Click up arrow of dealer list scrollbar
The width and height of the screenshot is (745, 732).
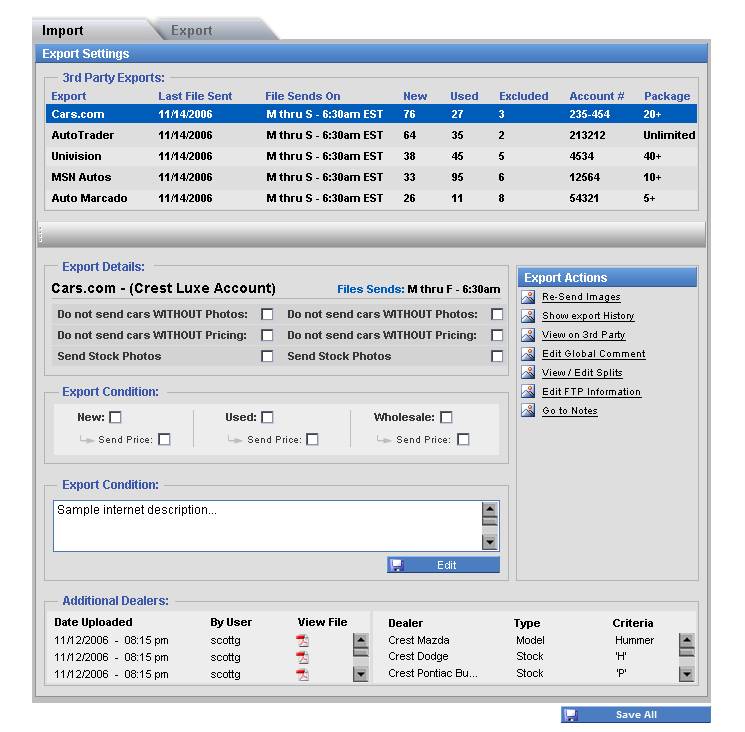[x=687, y=640]
